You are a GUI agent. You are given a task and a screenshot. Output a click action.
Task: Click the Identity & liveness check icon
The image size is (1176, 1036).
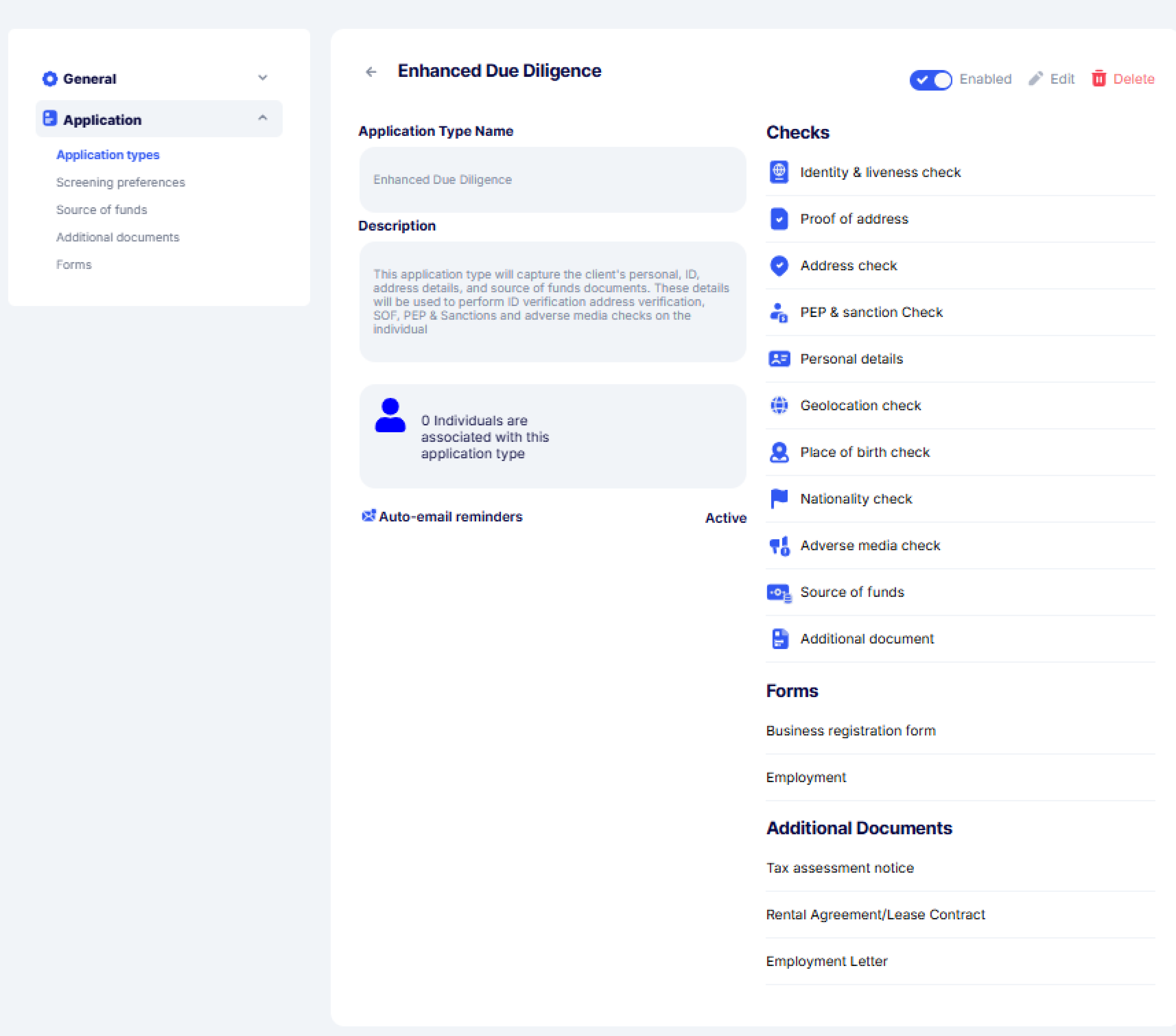pyautogui.click(x=779, y=172)
